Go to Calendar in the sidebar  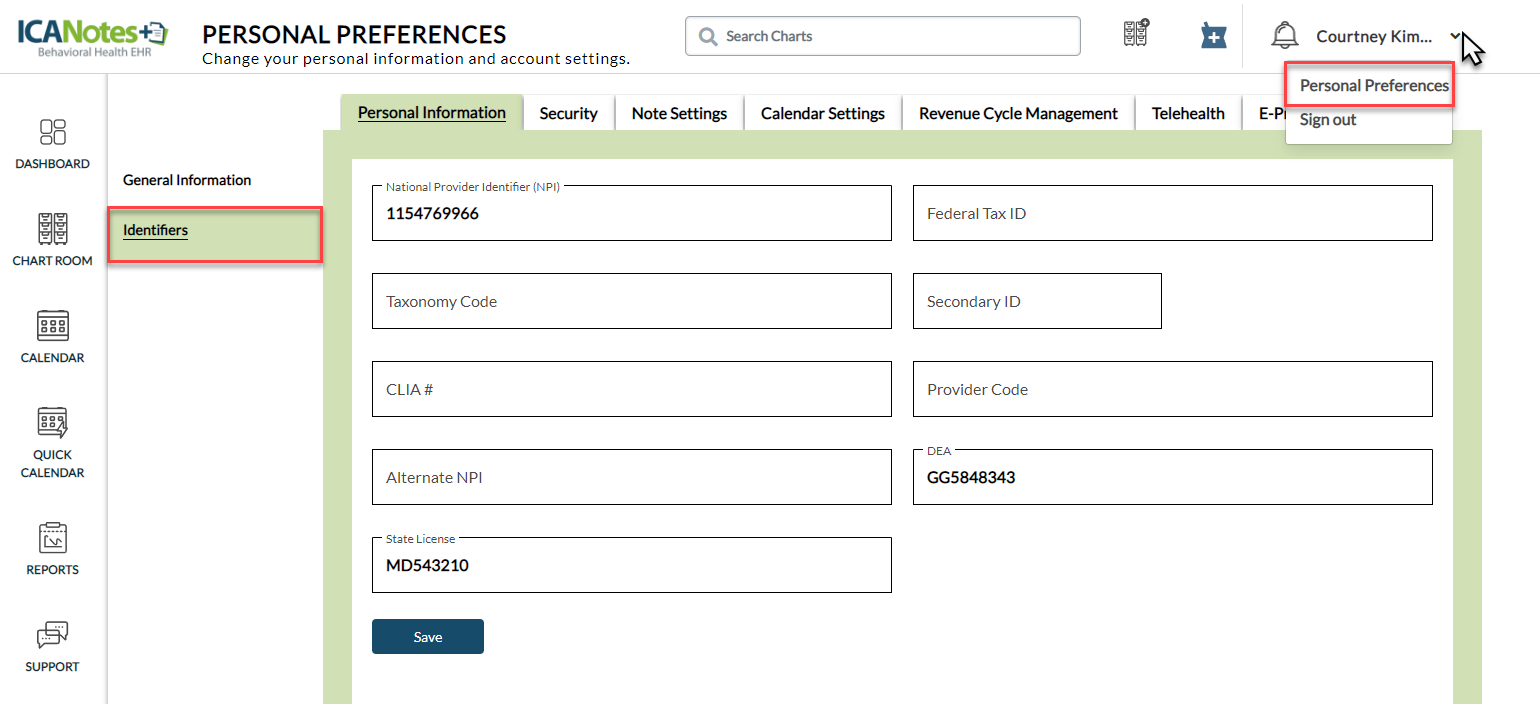point(52,336)
